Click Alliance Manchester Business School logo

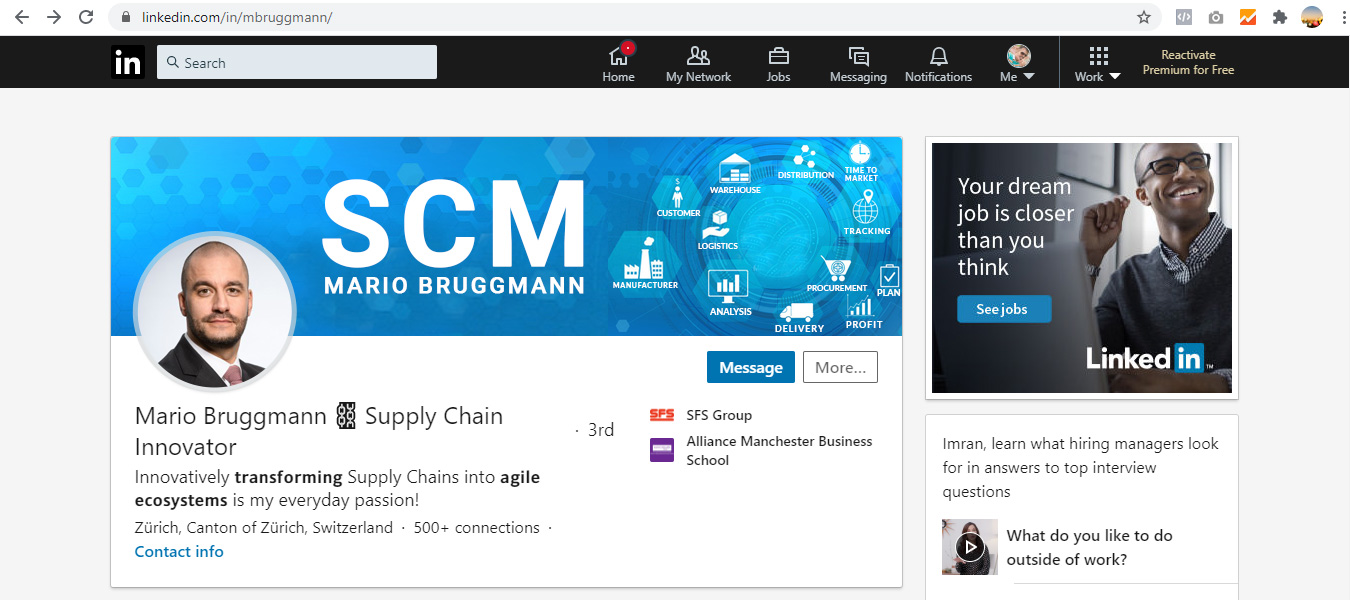click(x=662, y=450)
